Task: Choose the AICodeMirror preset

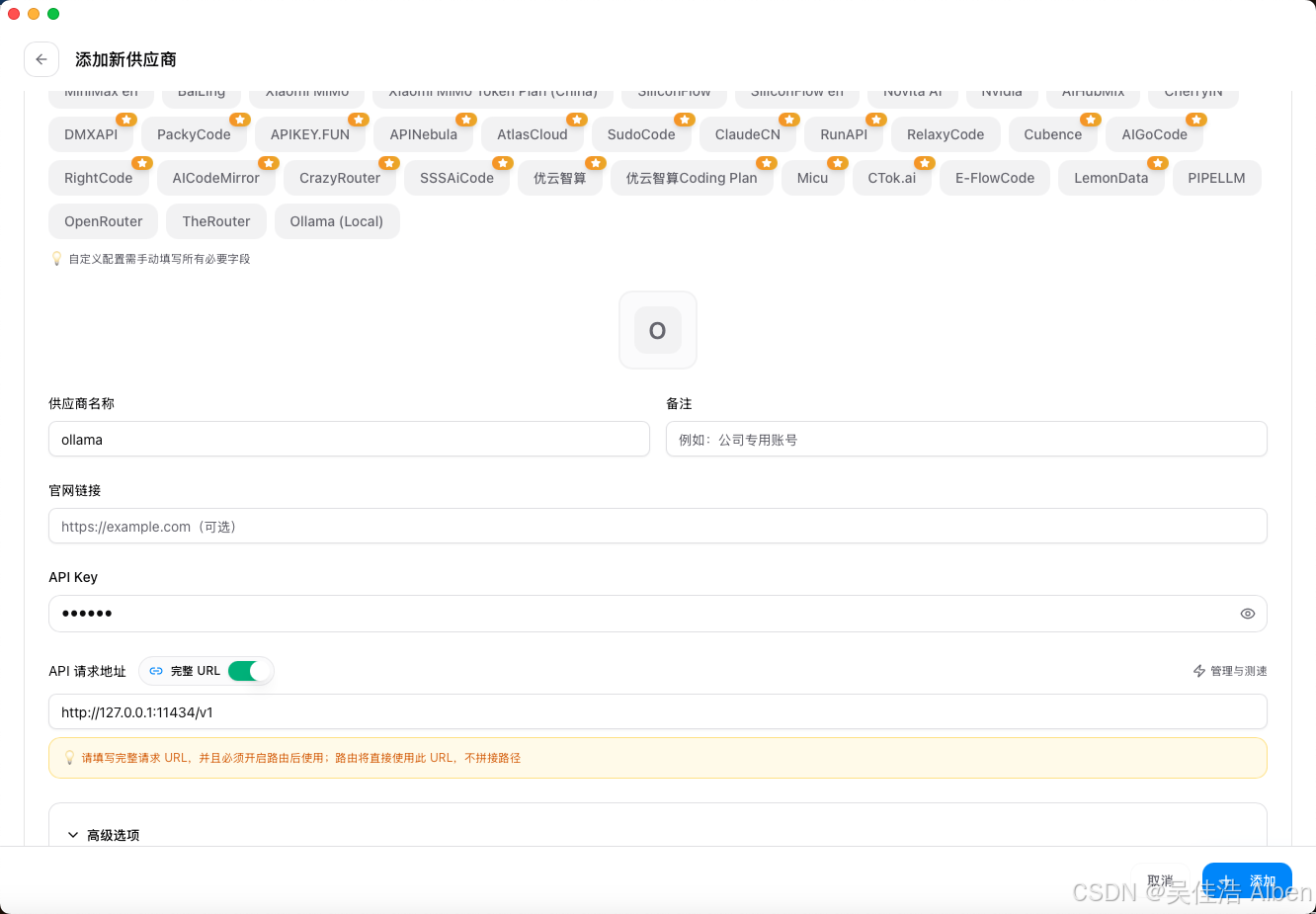Action: coord(216,178)
